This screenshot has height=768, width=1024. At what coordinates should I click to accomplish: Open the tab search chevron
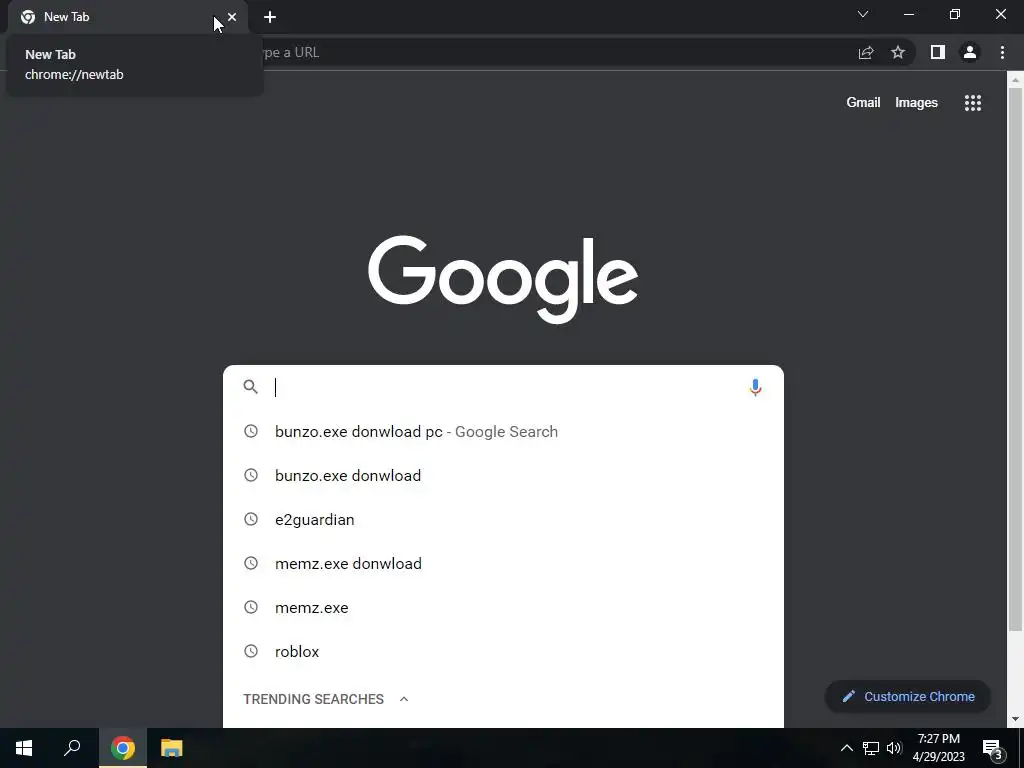coord(863,14)
